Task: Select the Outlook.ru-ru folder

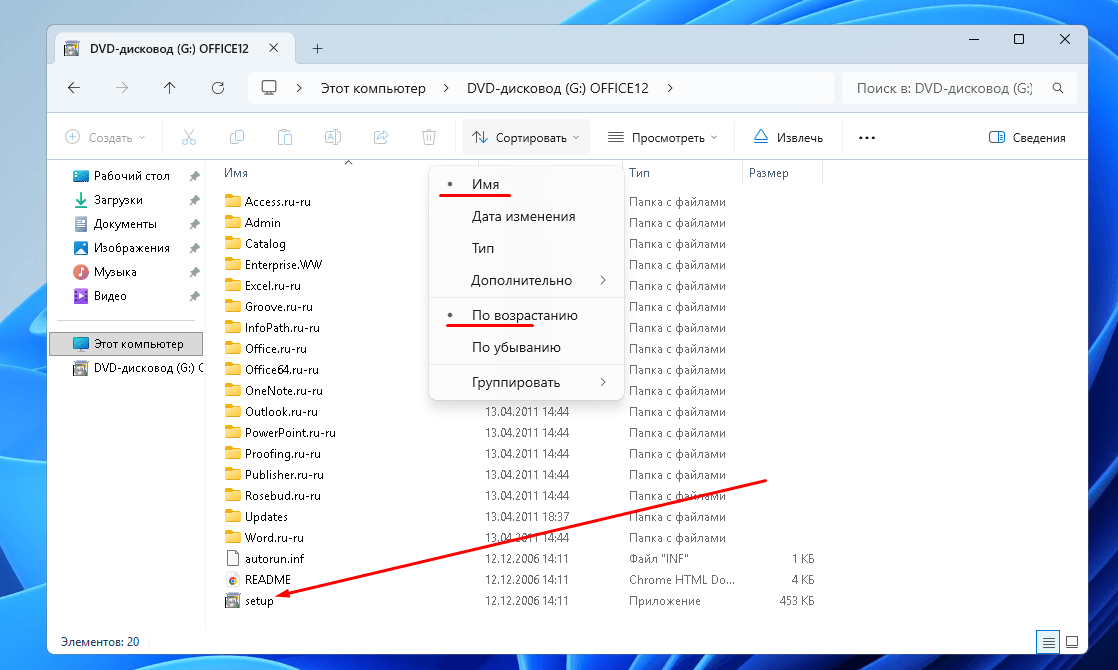Action: click(x=281, y=412)
